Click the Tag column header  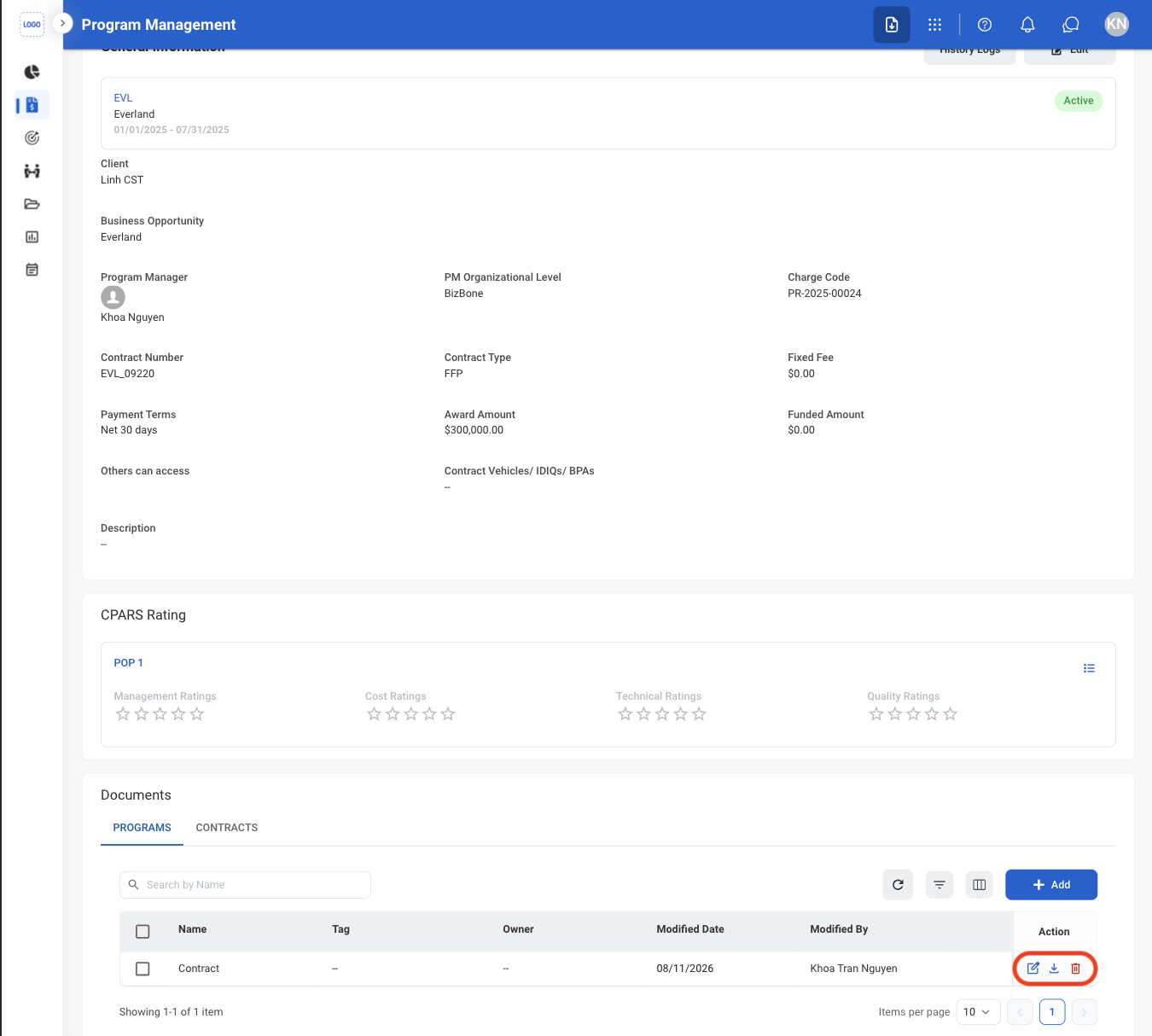[340, 929]
